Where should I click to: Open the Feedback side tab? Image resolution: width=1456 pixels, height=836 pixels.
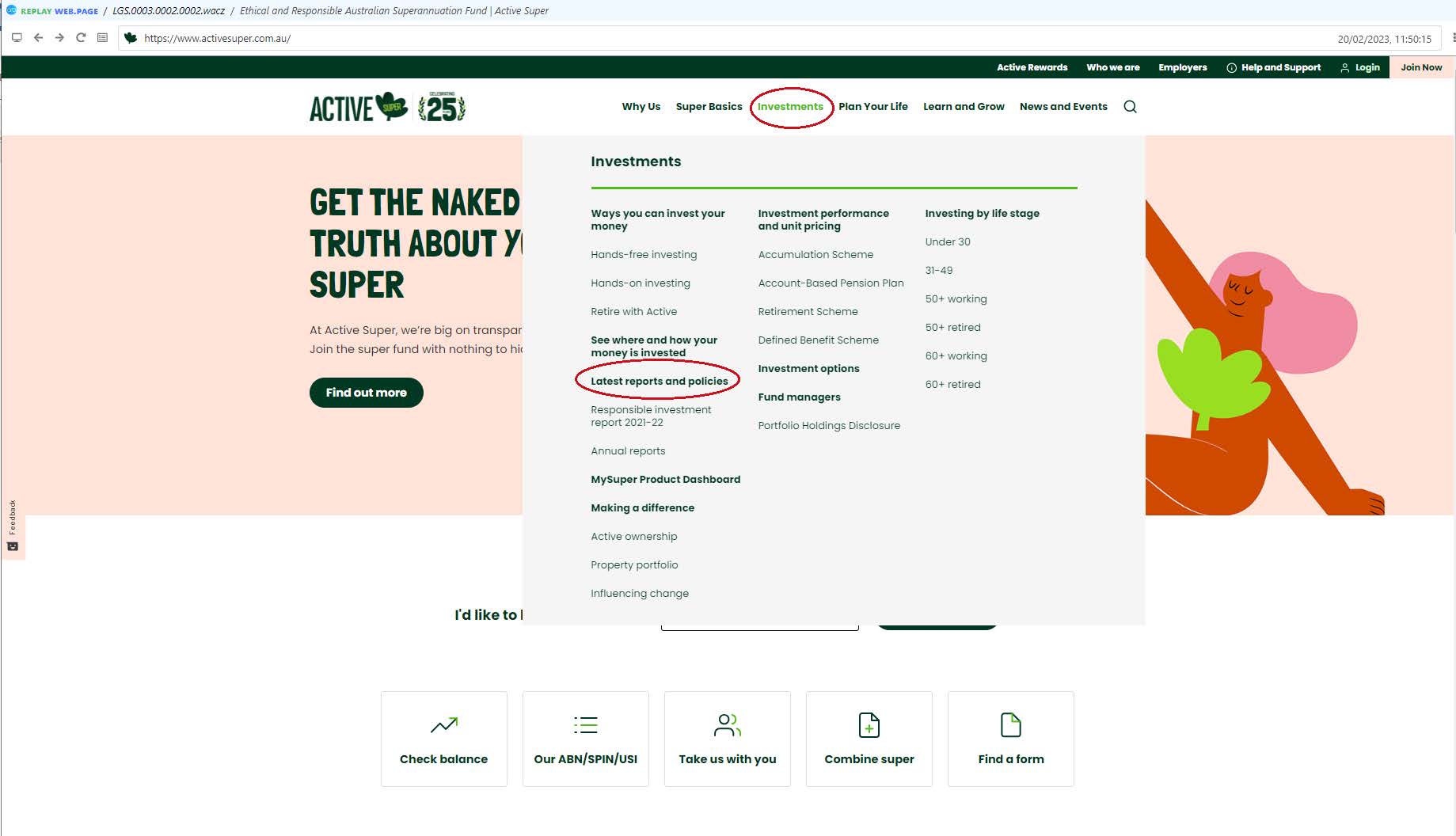pos(13,526)
